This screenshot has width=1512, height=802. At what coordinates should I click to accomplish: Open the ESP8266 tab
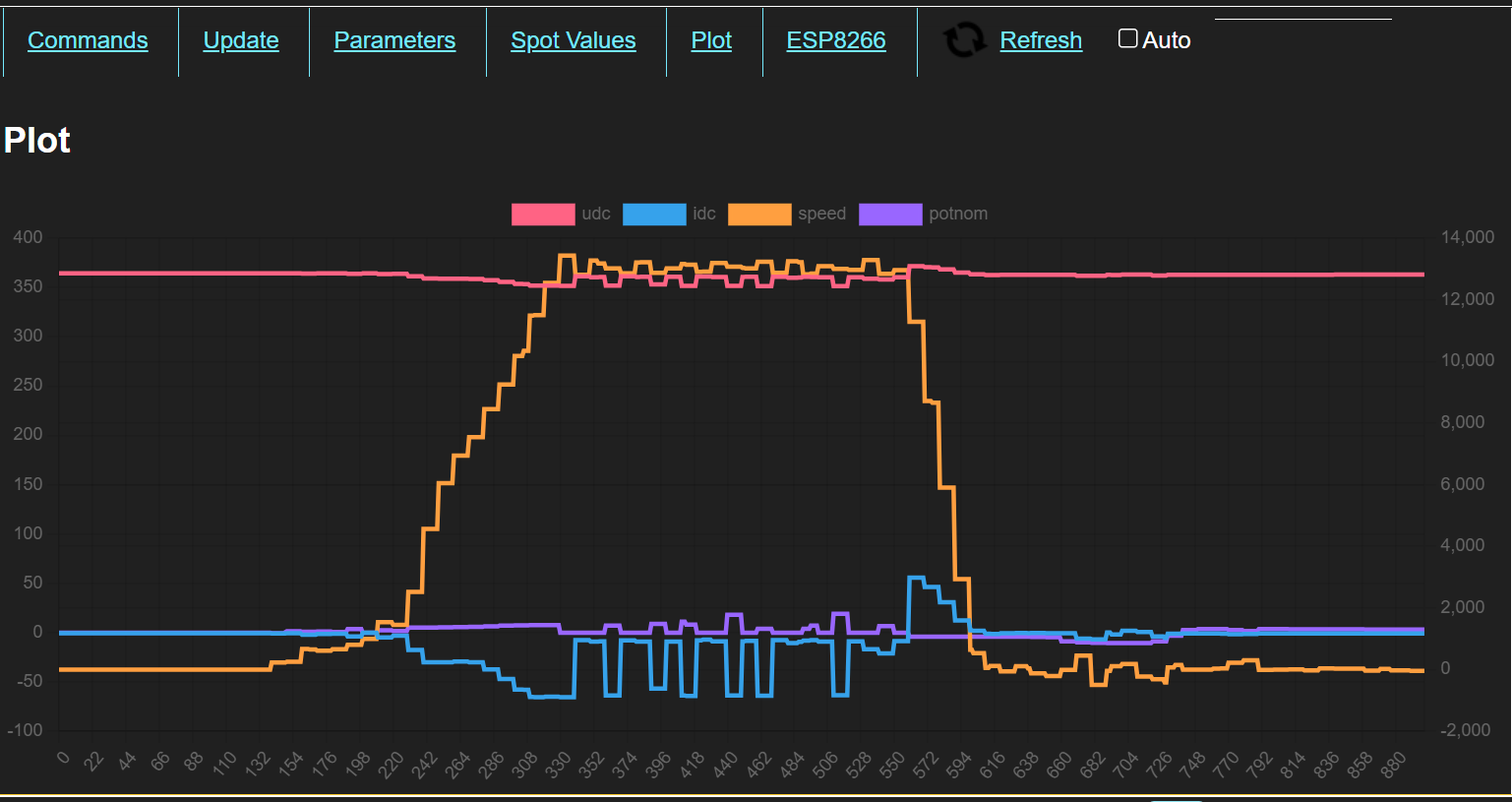[836, 40]
